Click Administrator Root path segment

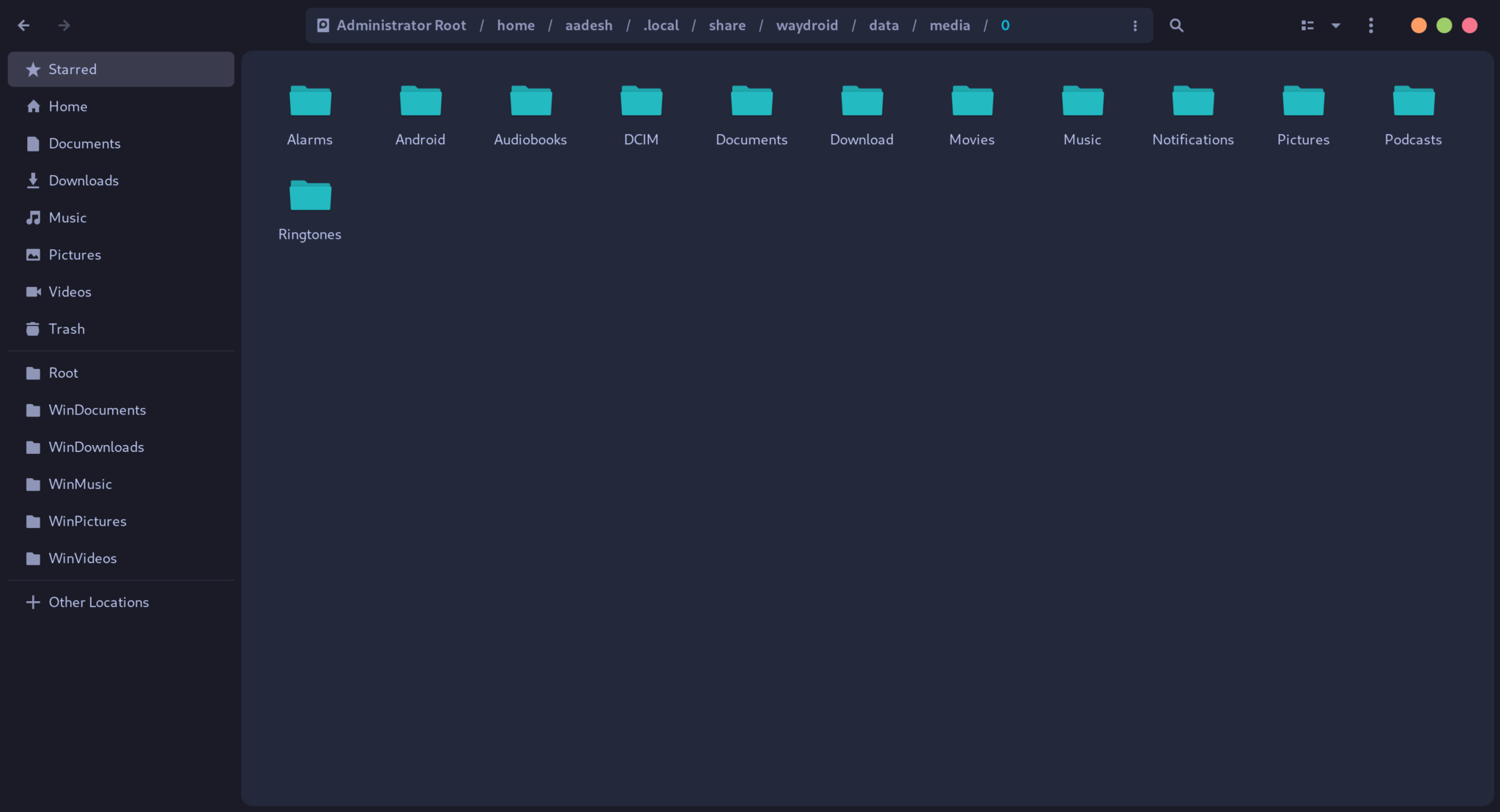[x=401, y=26]
